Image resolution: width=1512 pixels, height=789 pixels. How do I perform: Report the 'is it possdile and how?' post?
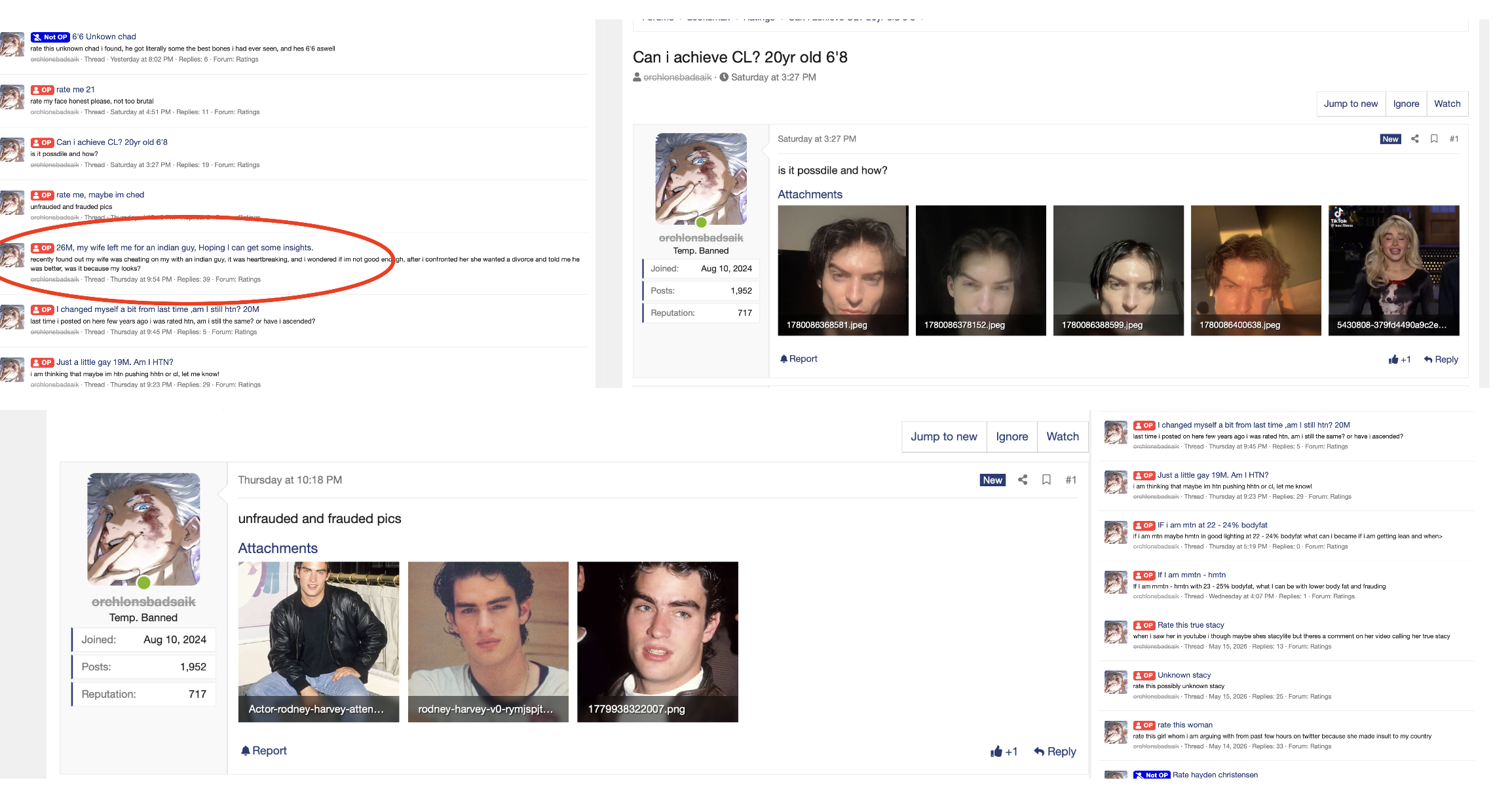[799, 358]
